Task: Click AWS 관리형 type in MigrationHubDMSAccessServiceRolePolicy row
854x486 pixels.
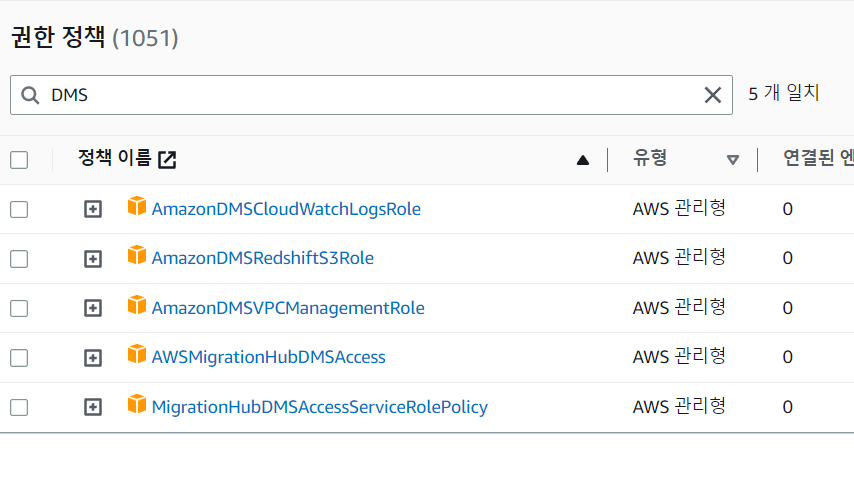Action: coord(679,406)
